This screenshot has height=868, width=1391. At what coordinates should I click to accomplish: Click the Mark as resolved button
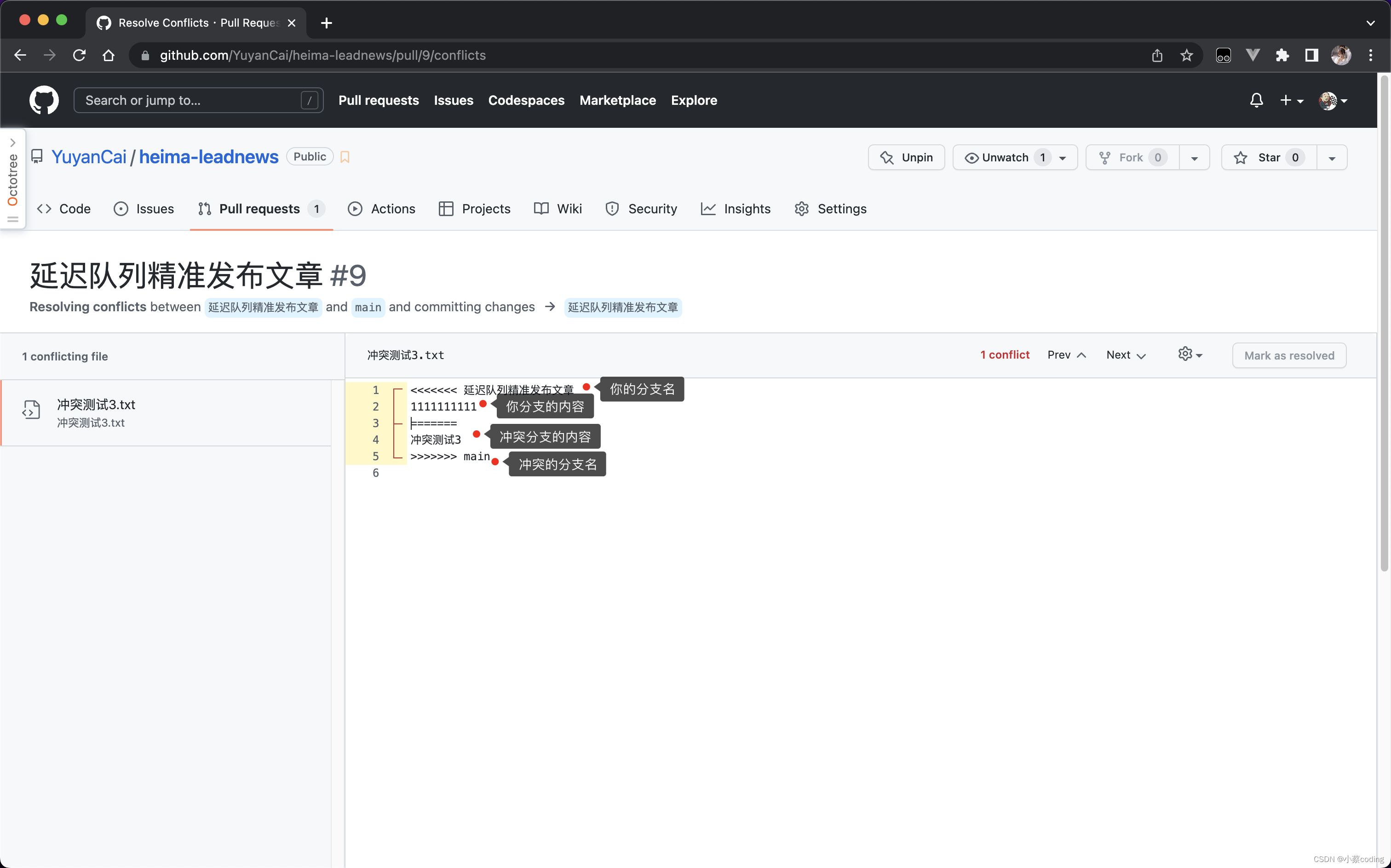[x=1289, y=355]
